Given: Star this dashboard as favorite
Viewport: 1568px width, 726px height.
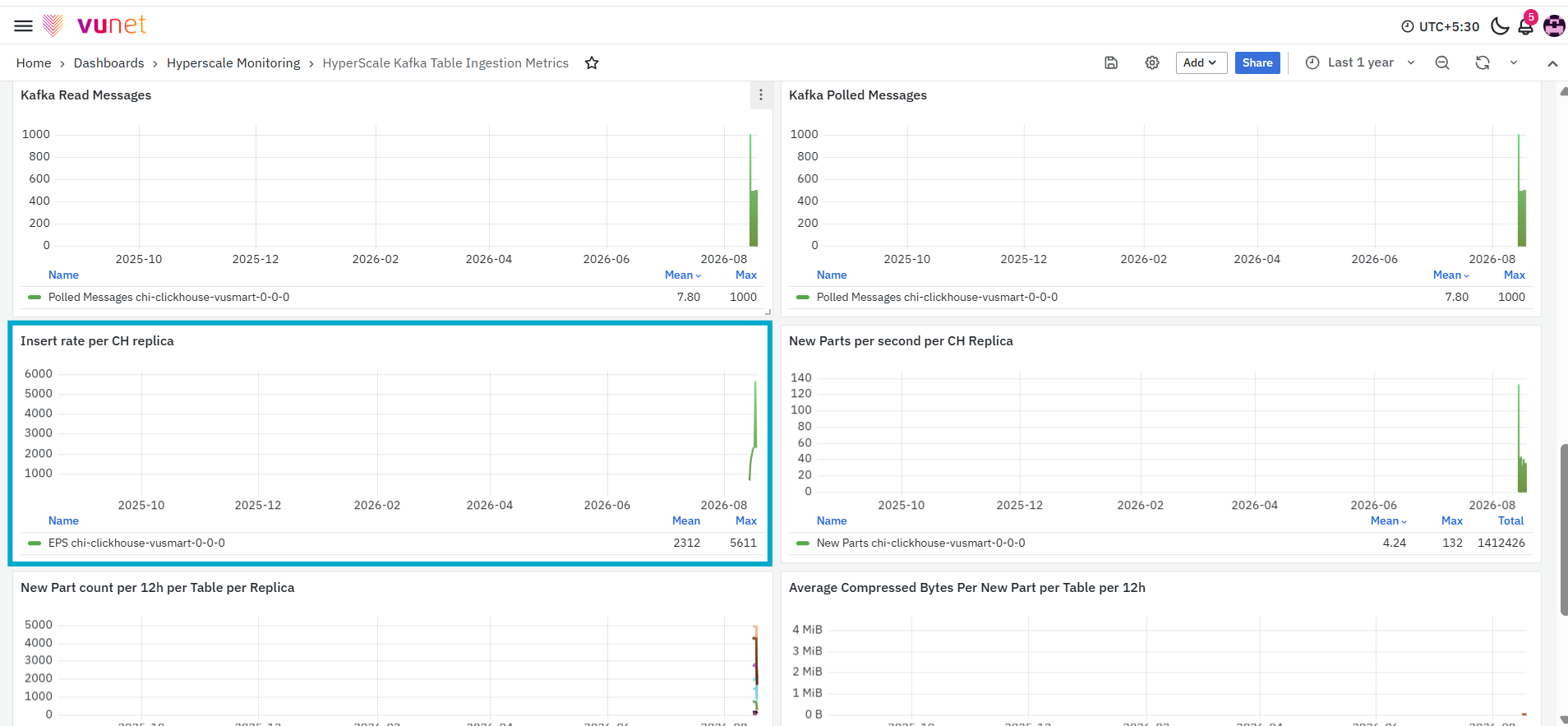Looking at the screenshot, I should tap(592, 63).
